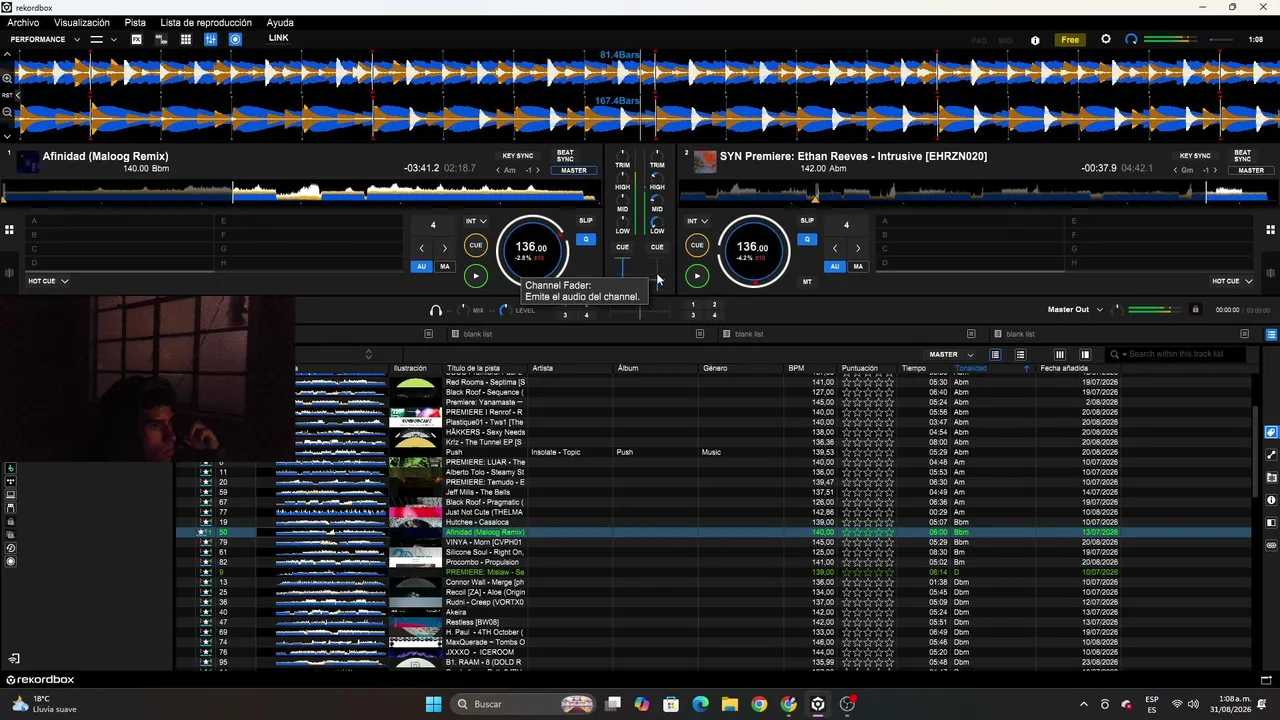Sort tracks by BPM column header
The height and width of the screenshot is (720, 1280).
pyautogui.click(x=796, y=368)
